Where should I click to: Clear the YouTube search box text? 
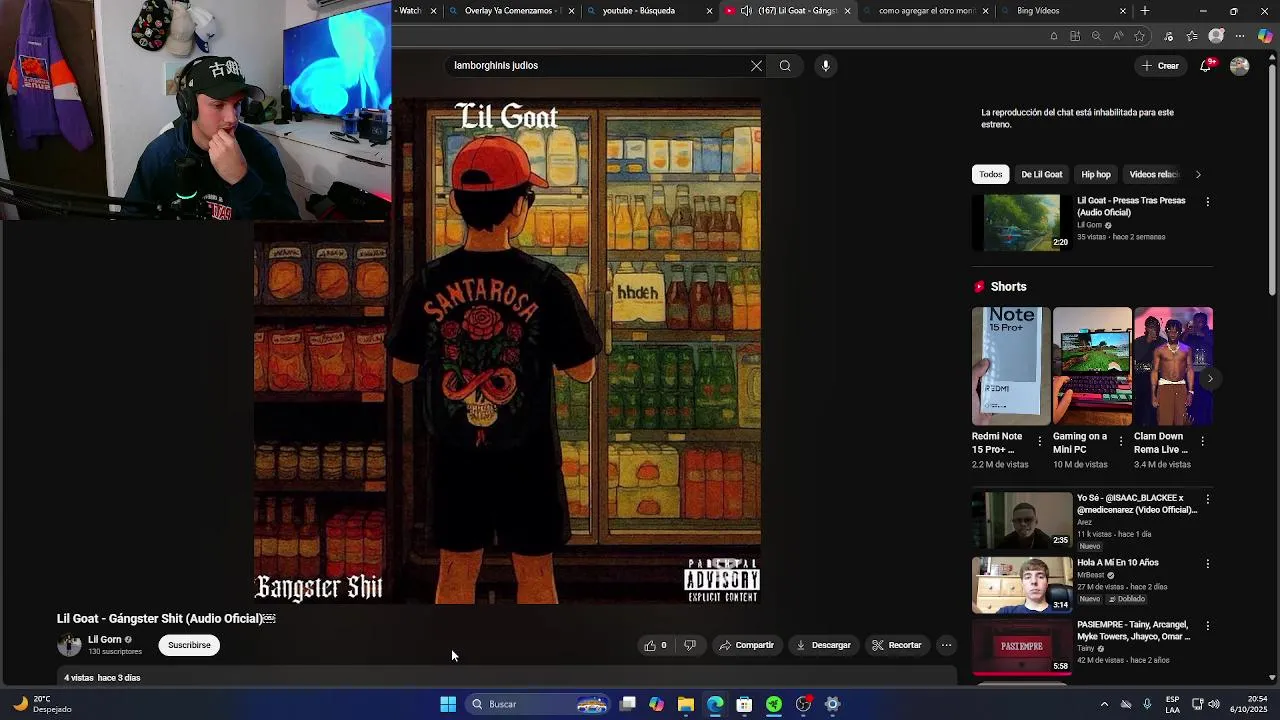(756, 66)
